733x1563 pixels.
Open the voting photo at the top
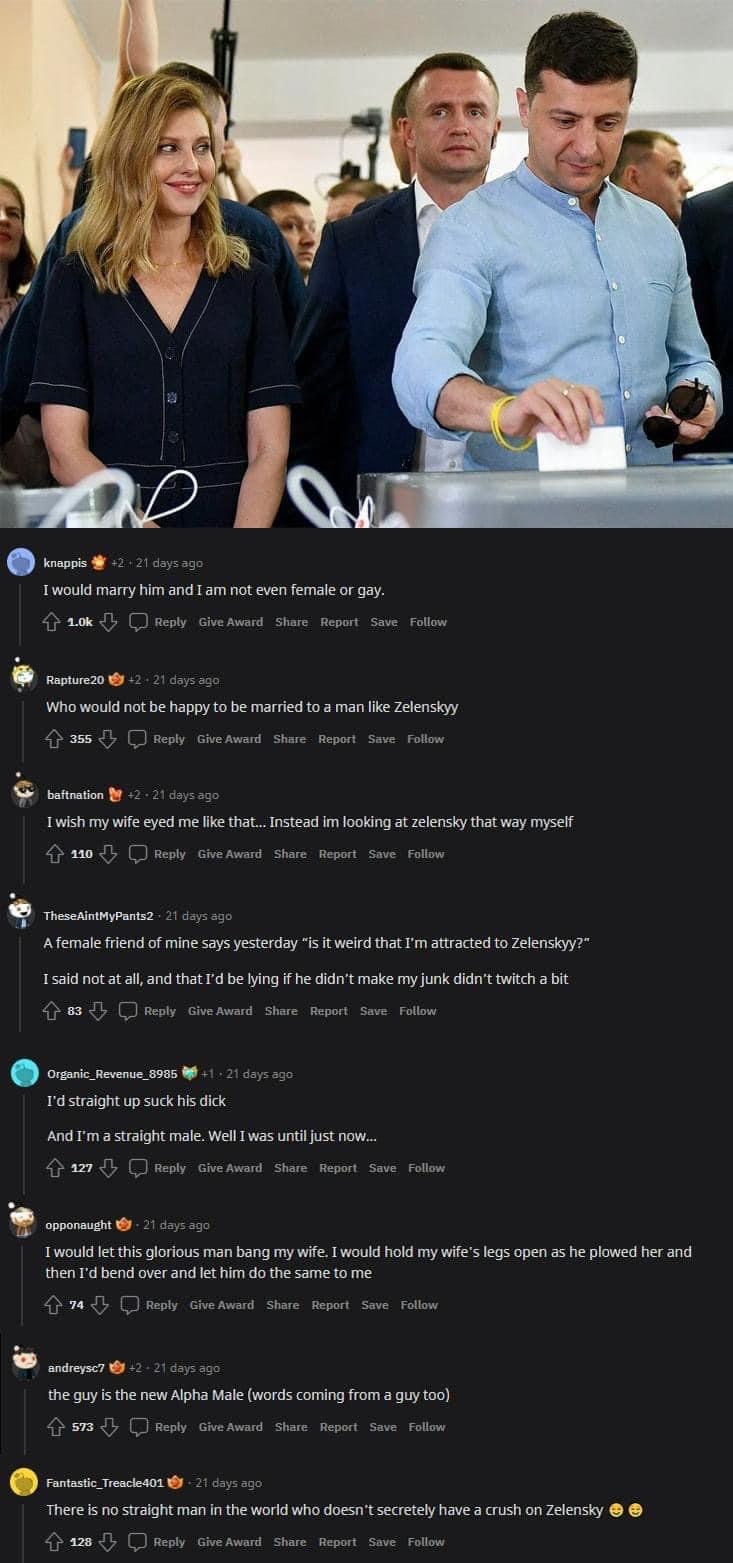[366, 263]
